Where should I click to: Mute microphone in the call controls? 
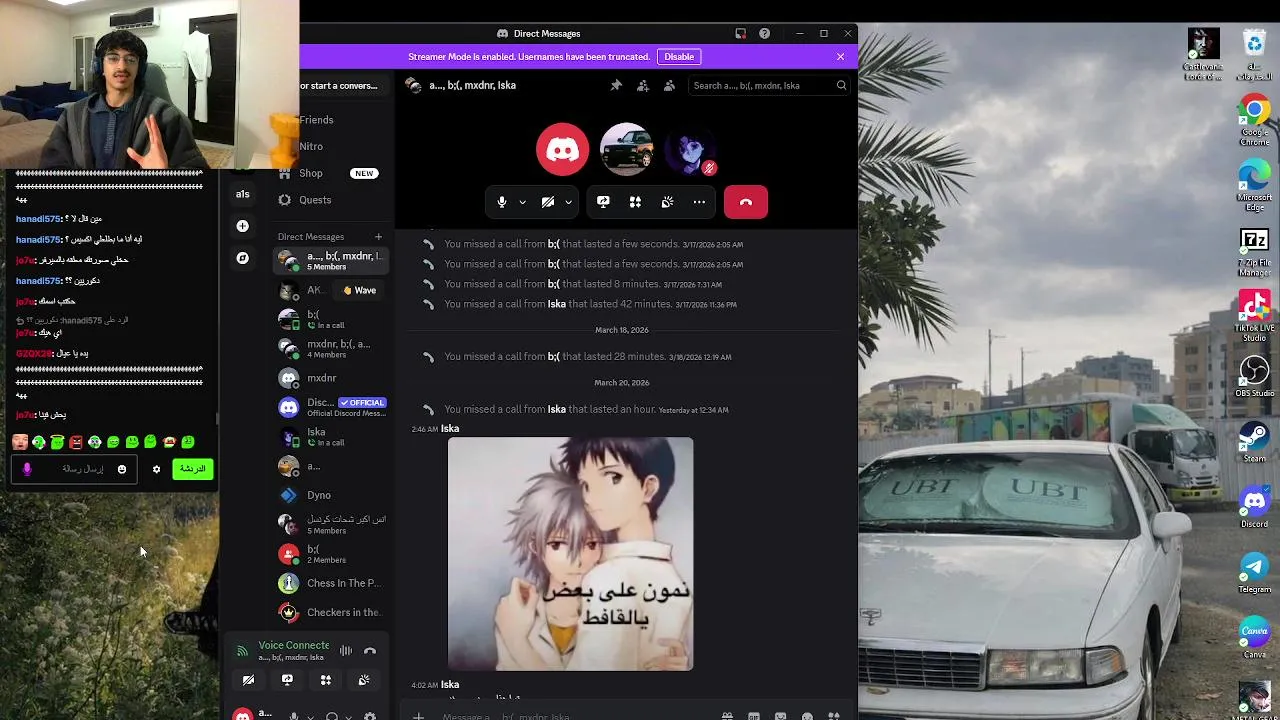(502, 202)
